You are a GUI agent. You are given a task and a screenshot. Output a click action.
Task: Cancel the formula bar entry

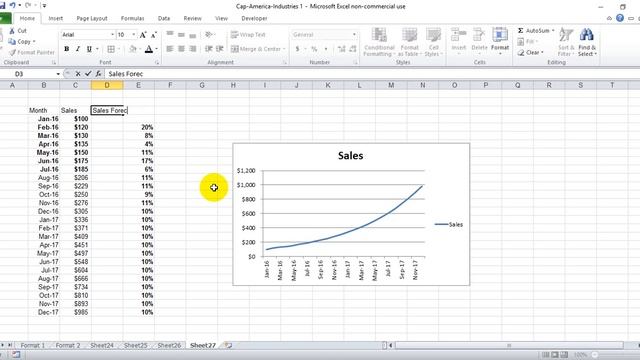pyautogui.click(x=78, y=74)
